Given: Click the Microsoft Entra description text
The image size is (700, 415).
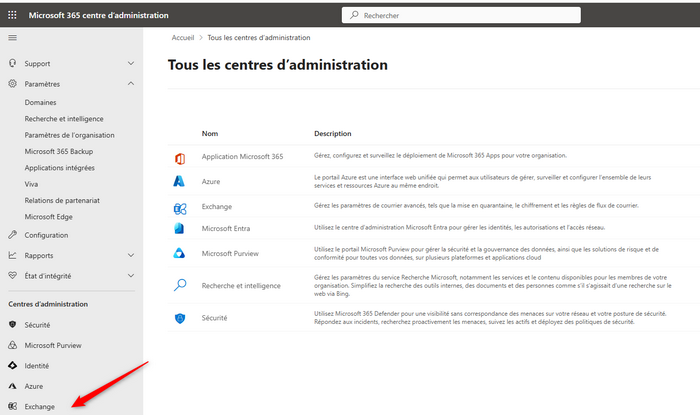Looking at the screenshot, I should [x=460, y=227].
